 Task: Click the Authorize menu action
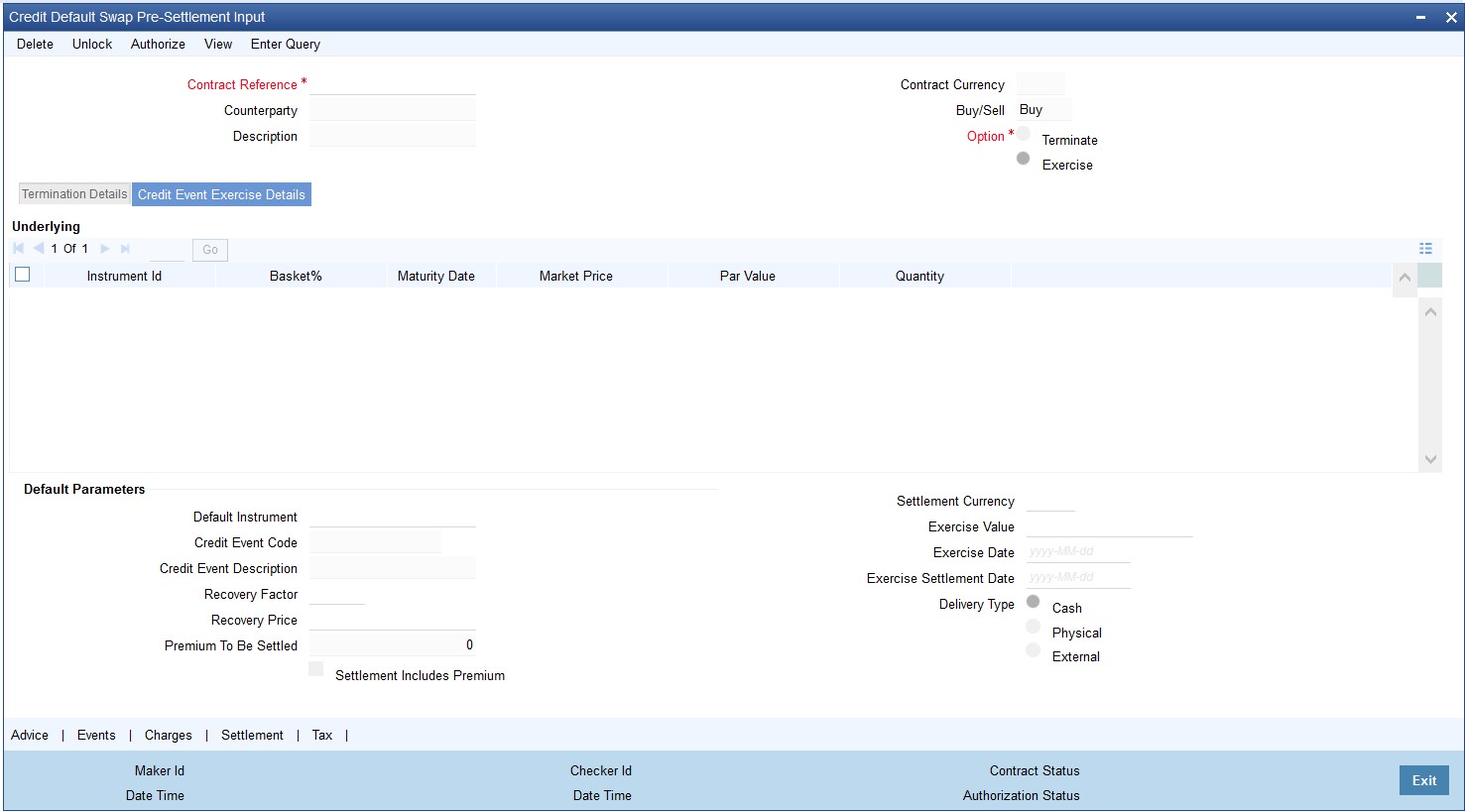coord(158,44)
